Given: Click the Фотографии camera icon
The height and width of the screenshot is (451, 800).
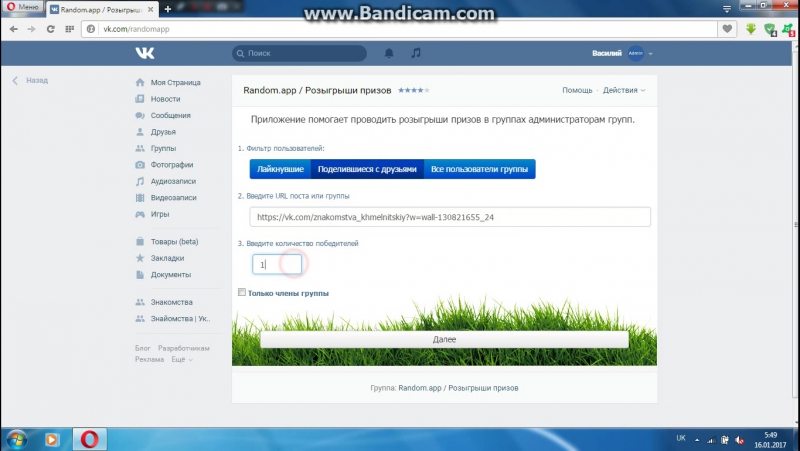Looking at the screenshot, I should click(140, 164).
